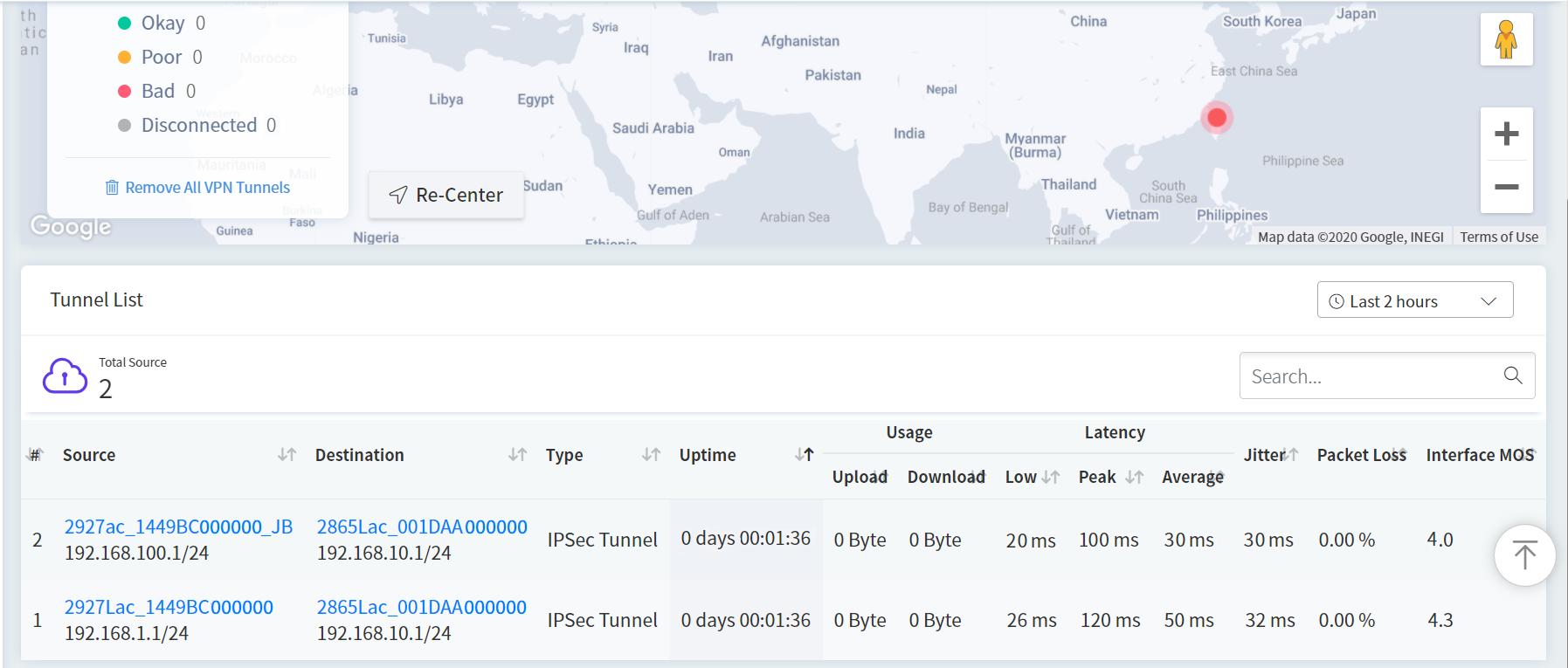
Task: Click Interface MOS column header
Action: click(x=1480, y=455)
